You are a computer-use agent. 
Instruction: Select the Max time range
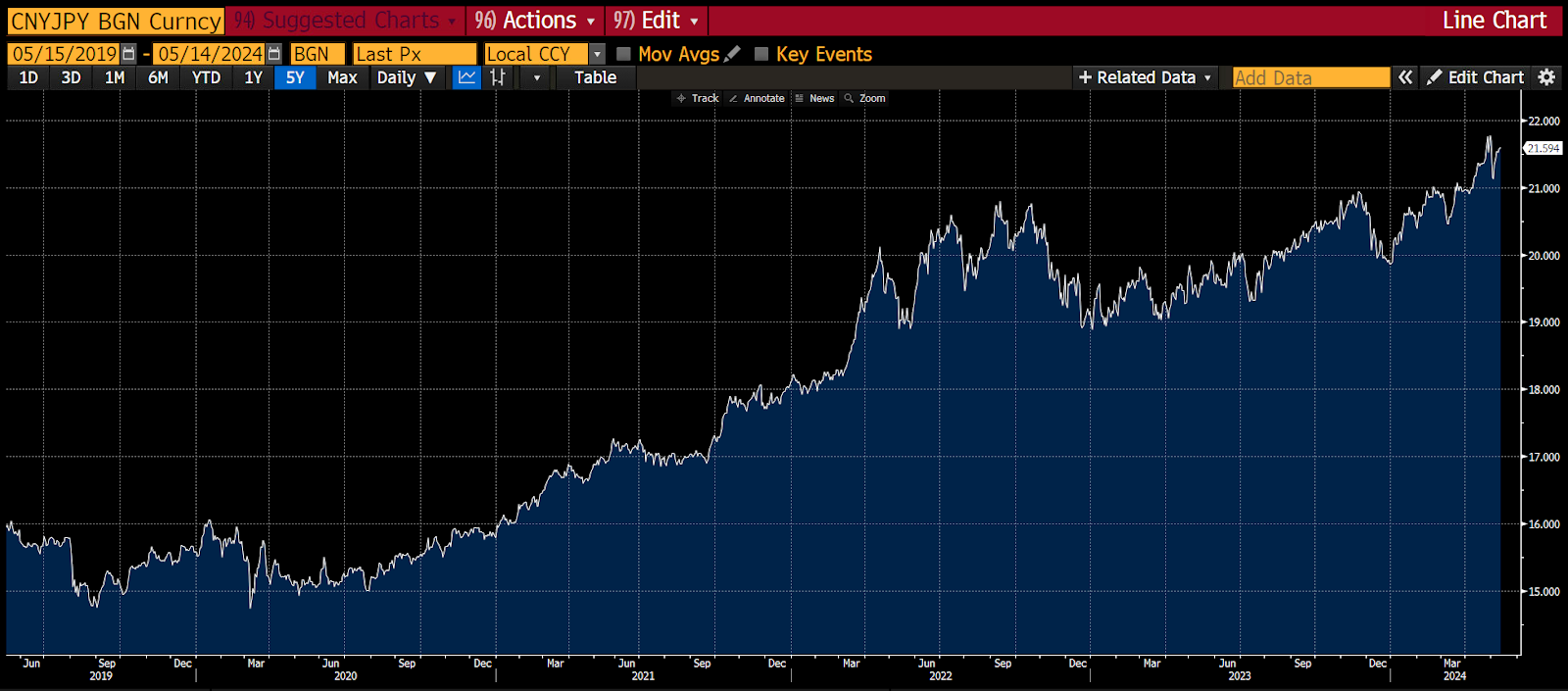pos(342,77)
